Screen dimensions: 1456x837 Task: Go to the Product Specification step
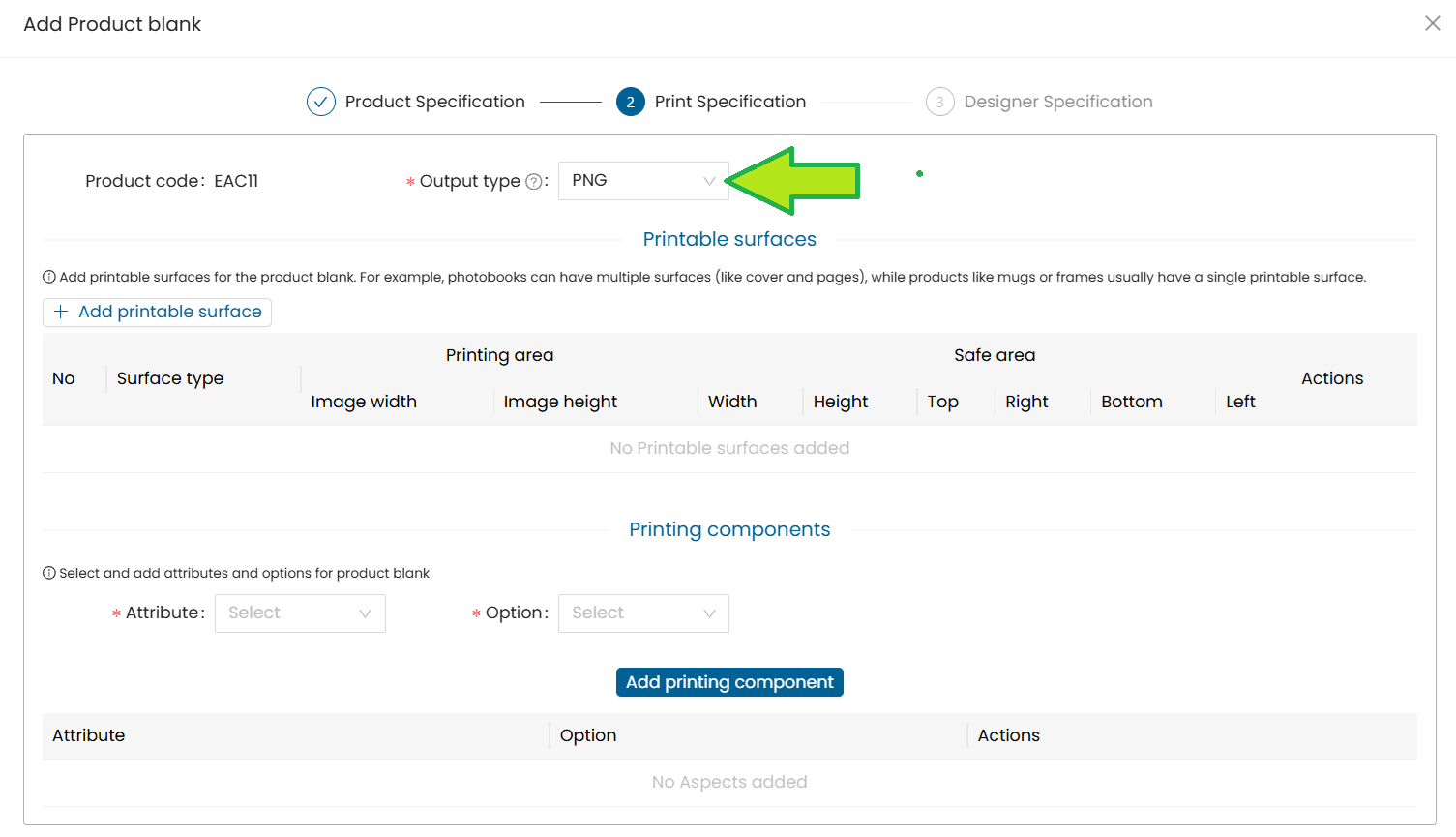coord(434,102)
